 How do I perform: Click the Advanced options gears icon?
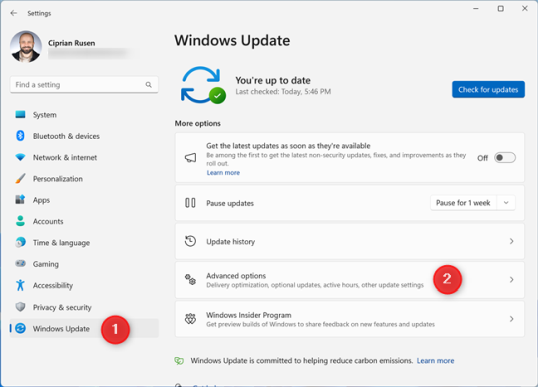pos(190,280)
